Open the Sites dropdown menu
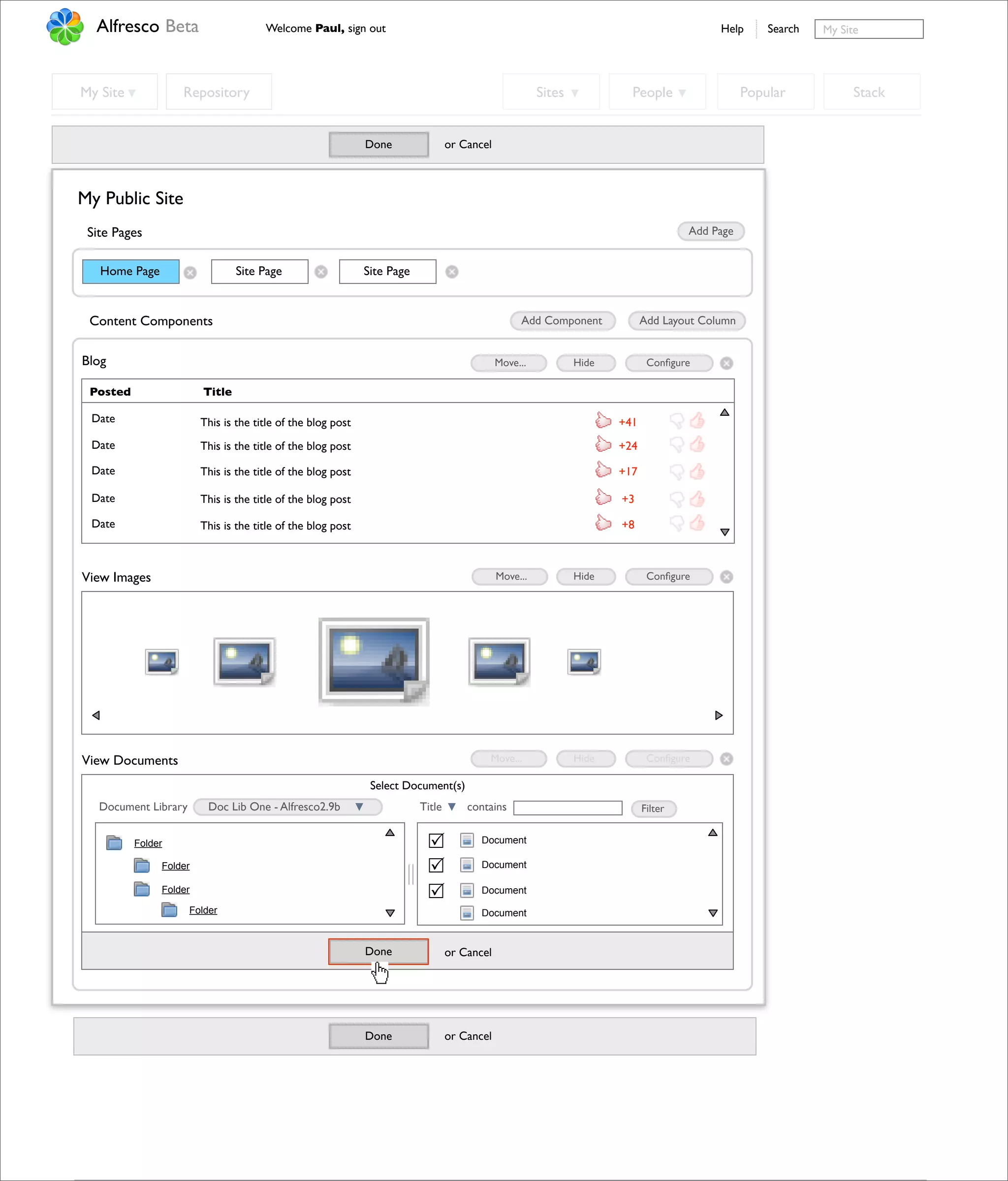The width and height of the screenshot is (1008, 1181). coord(551,92)
